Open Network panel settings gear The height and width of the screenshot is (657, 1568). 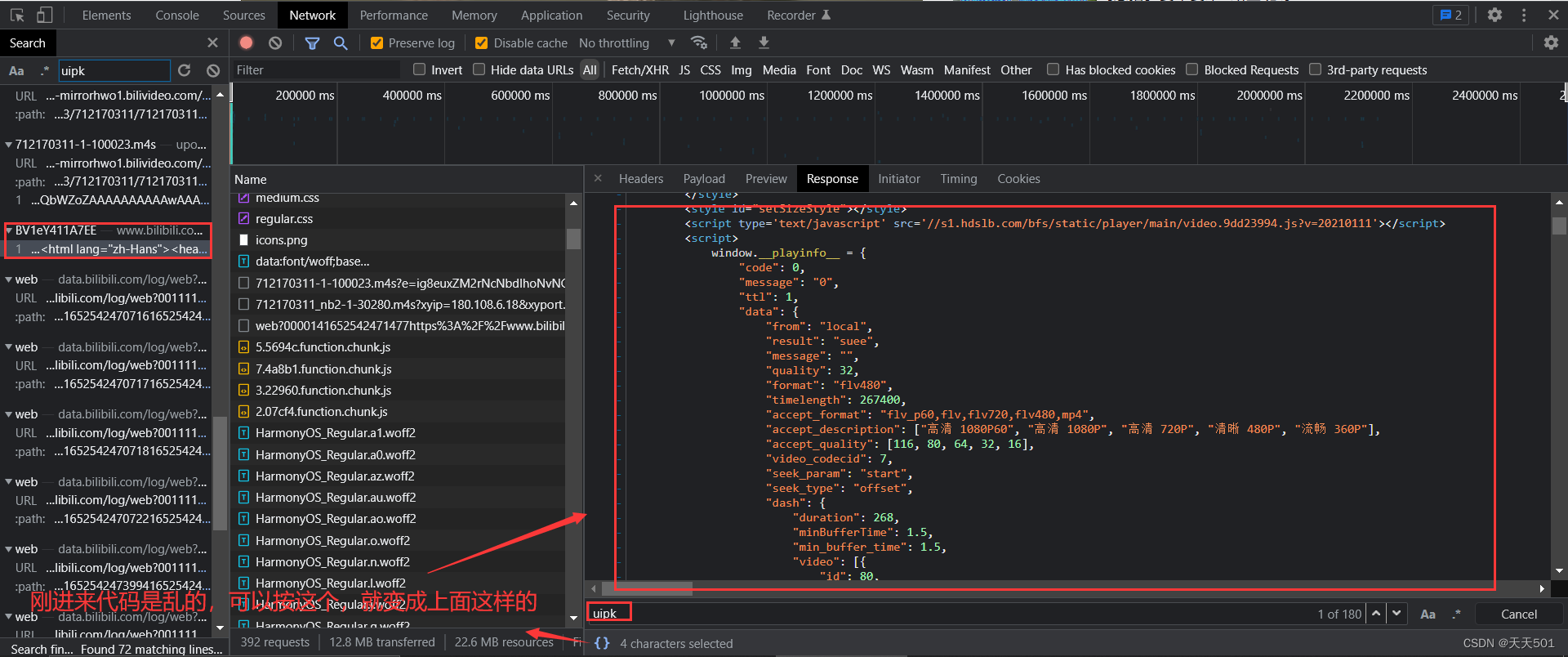coord(1551,42)
